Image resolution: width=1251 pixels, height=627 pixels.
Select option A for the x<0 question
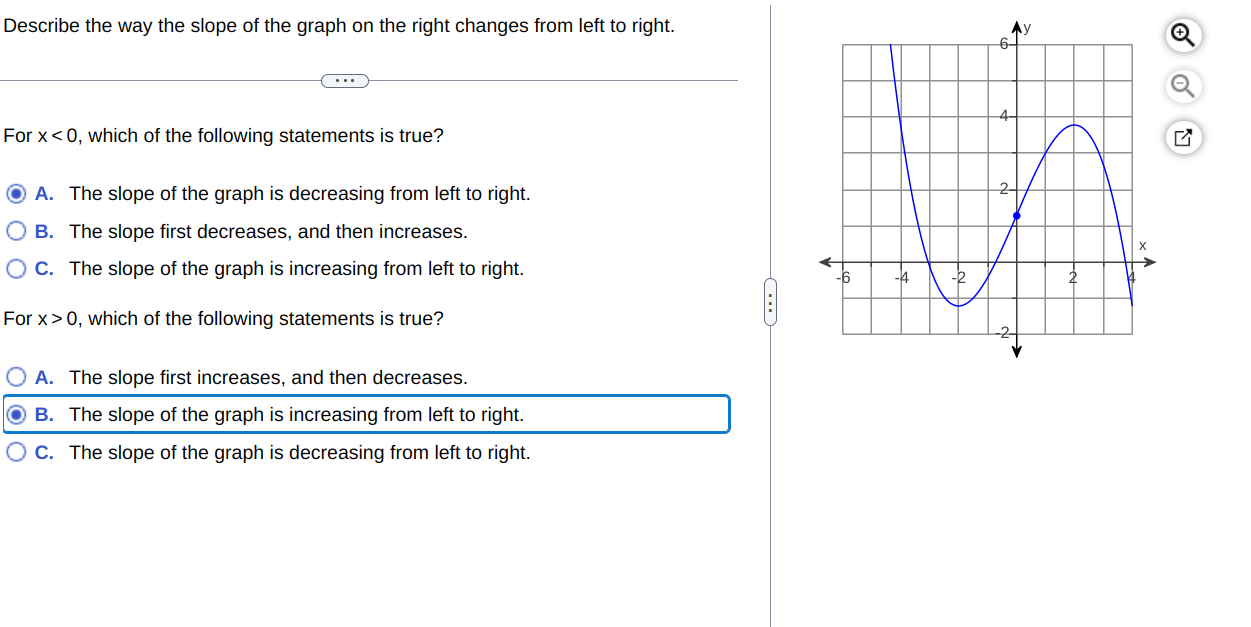(x=15, y=193)
